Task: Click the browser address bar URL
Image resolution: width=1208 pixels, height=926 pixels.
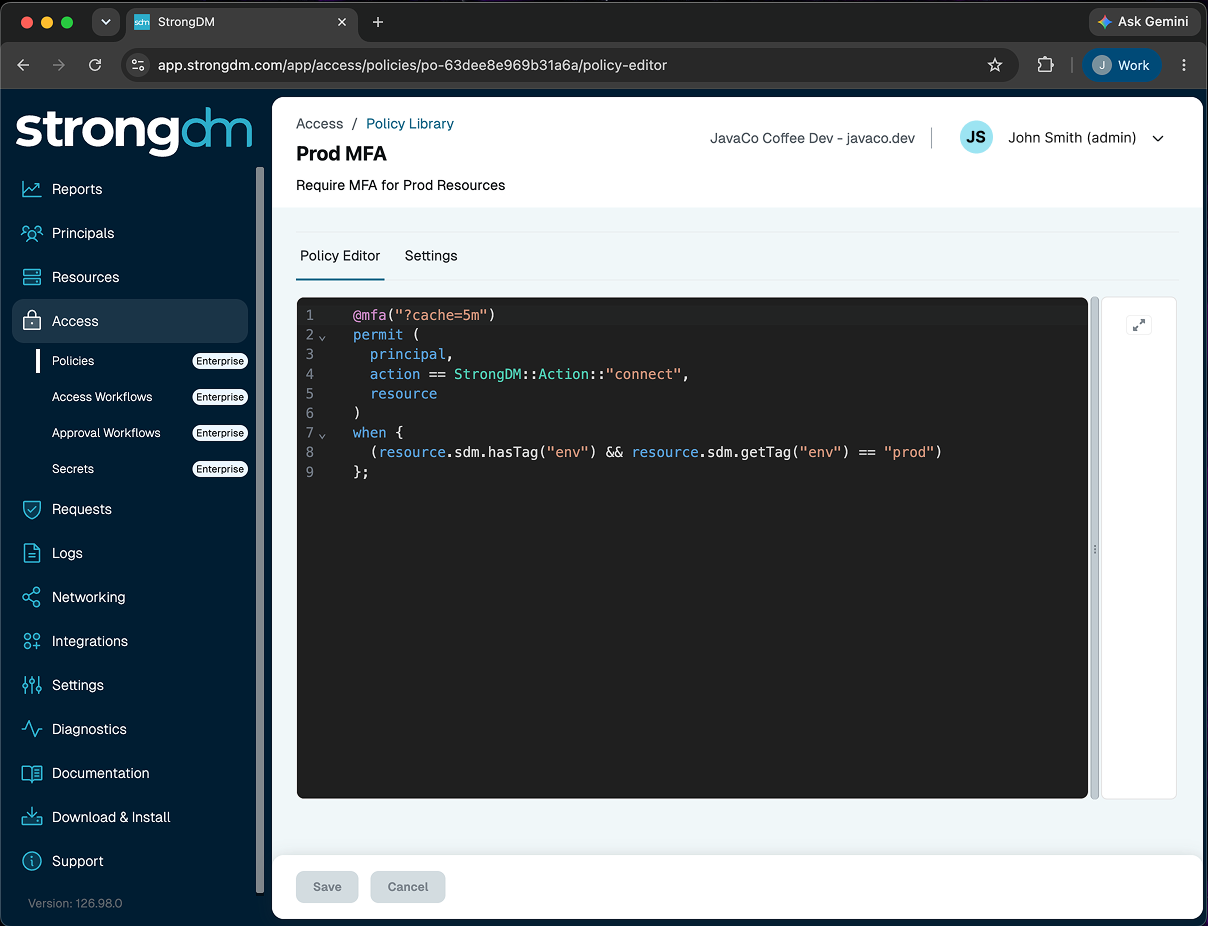Action: pos(412,65)
